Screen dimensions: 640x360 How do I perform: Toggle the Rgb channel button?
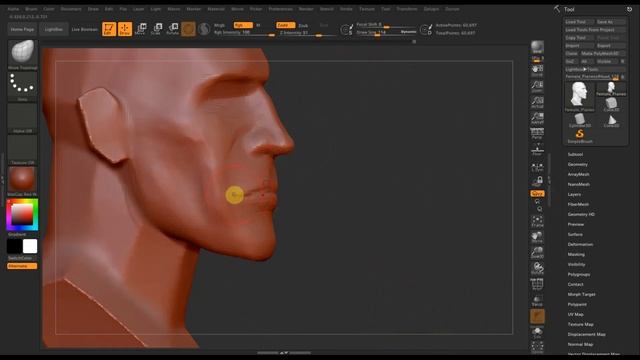pyautogui.click(x=243, y=25)
